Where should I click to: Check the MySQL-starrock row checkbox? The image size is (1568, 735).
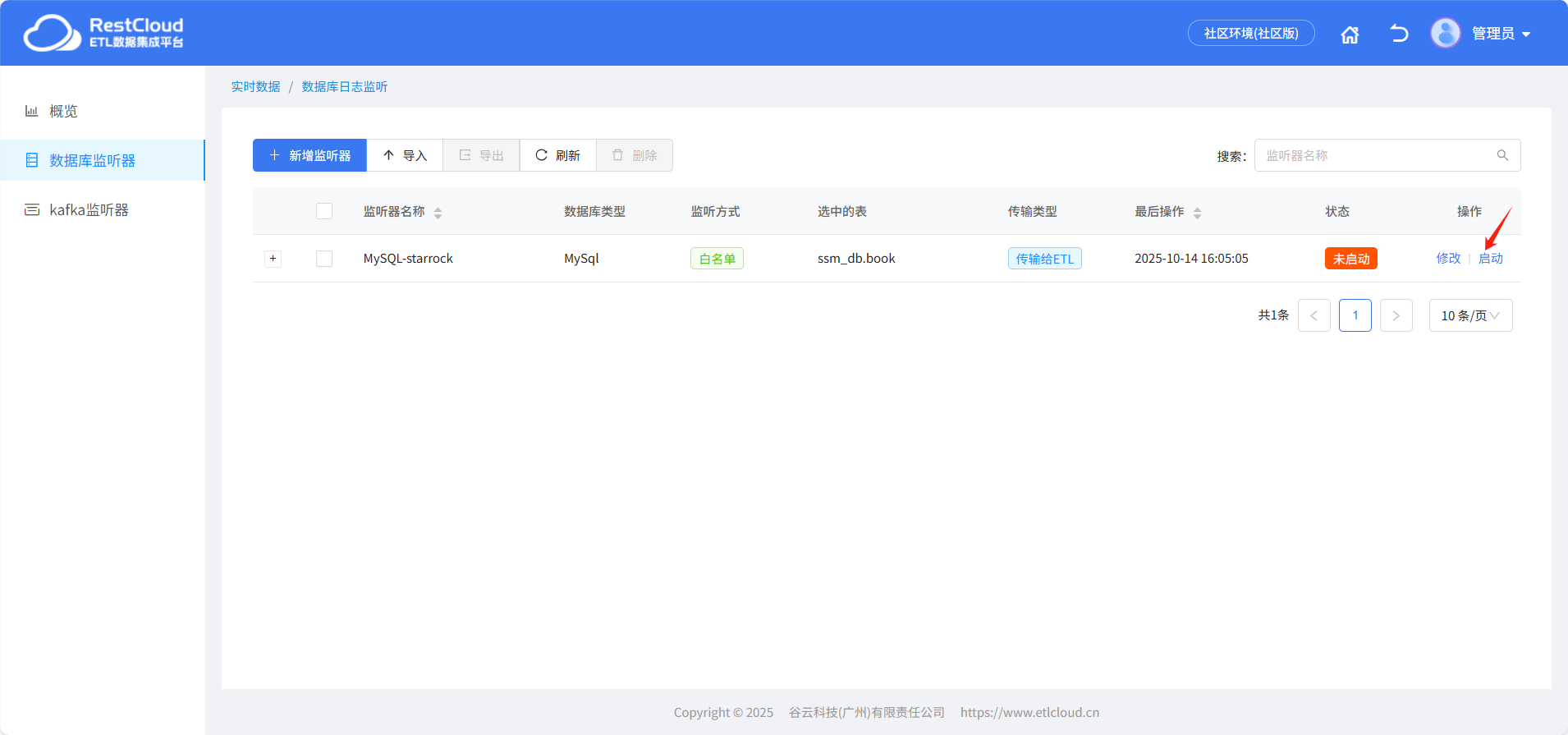324,259
